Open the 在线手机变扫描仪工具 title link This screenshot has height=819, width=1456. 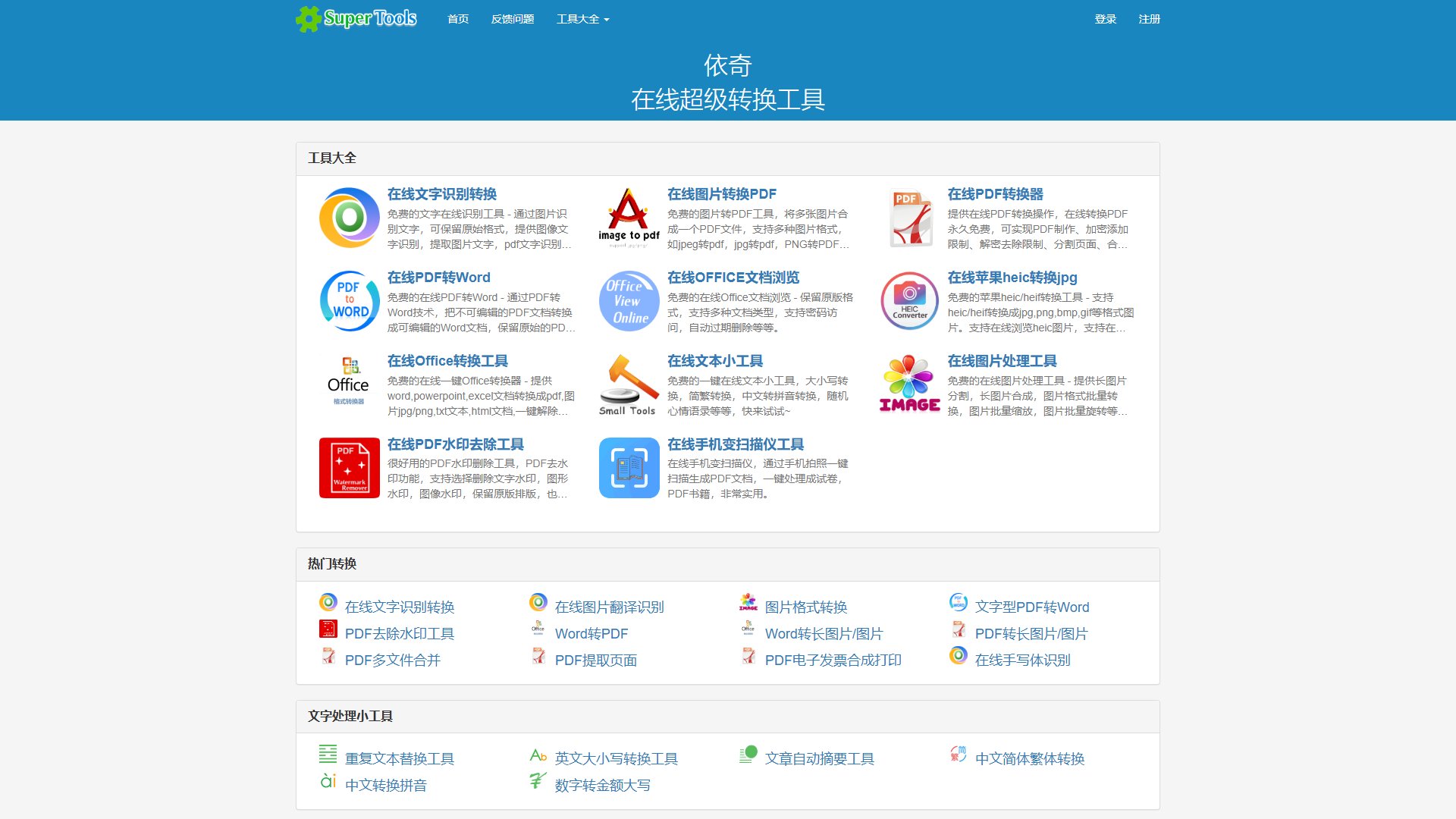[x=736, y=444]
